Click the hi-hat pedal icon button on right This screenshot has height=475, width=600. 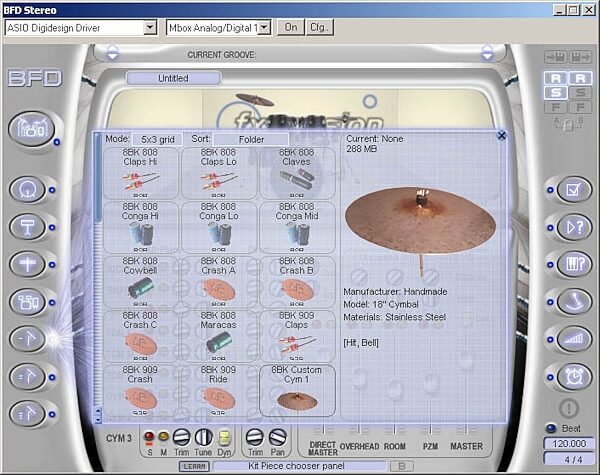[574, 302]
